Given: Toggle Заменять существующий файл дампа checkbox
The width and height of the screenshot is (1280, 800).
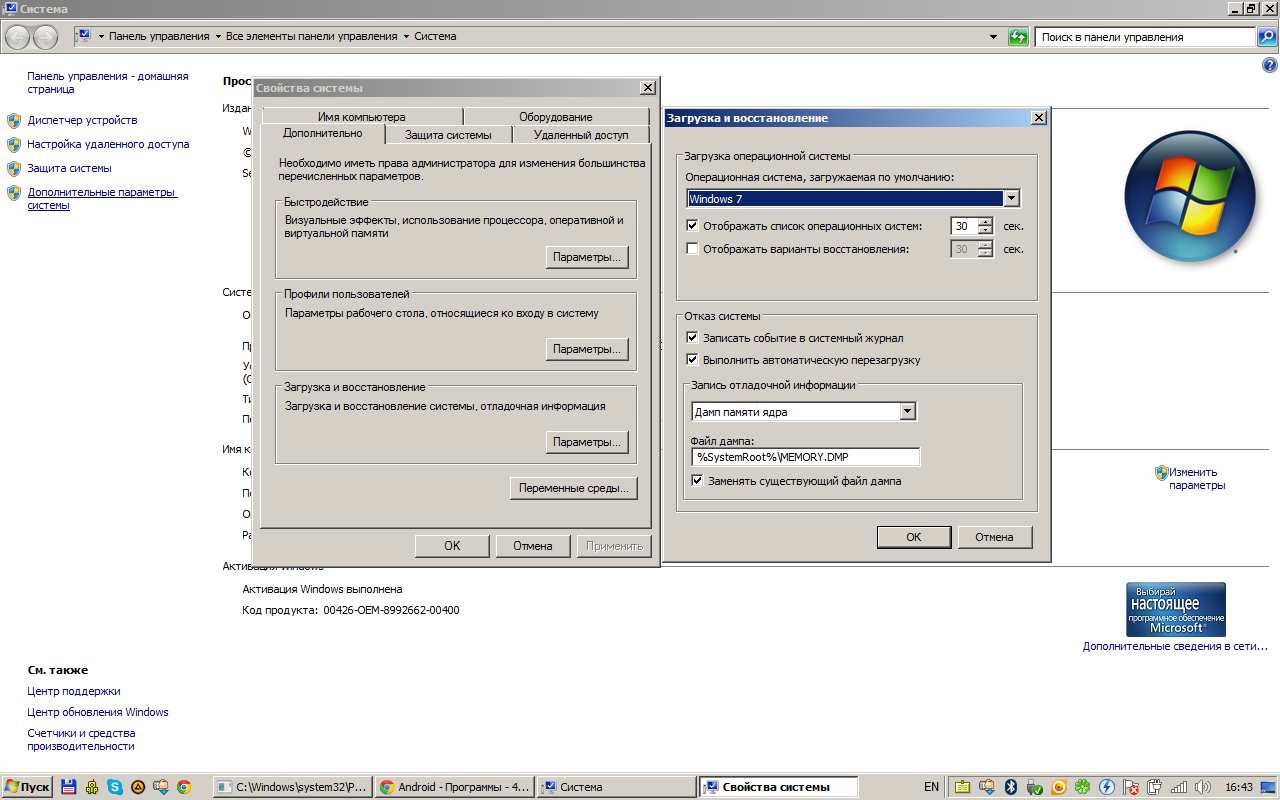Looking at the screenshot, I should pos(698,481).
